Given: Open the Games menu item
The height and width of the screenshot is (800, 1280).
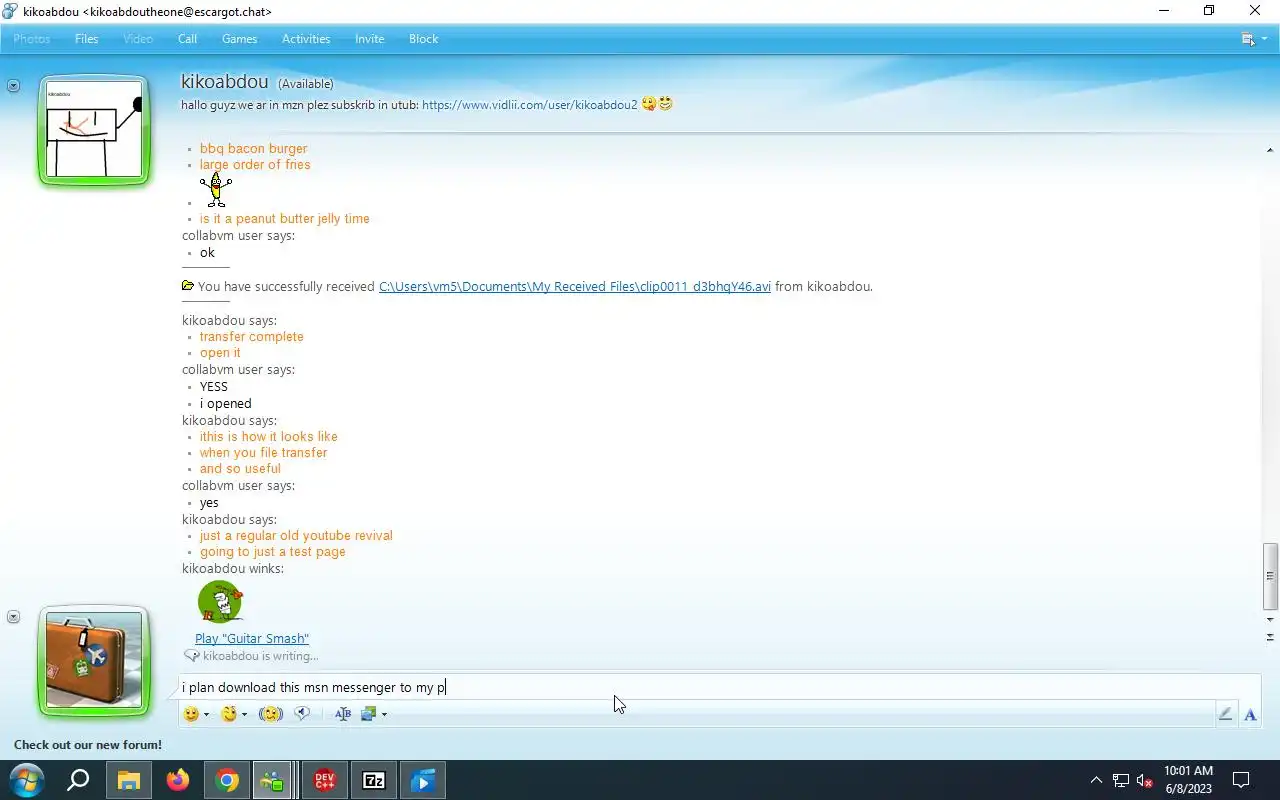Looking at the screenshot, I should 239,39.
